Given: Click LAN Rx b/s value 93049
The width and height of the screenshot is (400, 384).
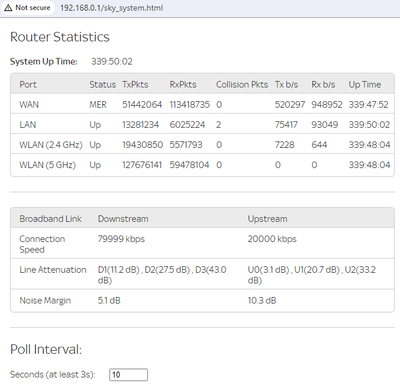Looking at the screenshot, I should pyautogui.click(x=325, y=125).
